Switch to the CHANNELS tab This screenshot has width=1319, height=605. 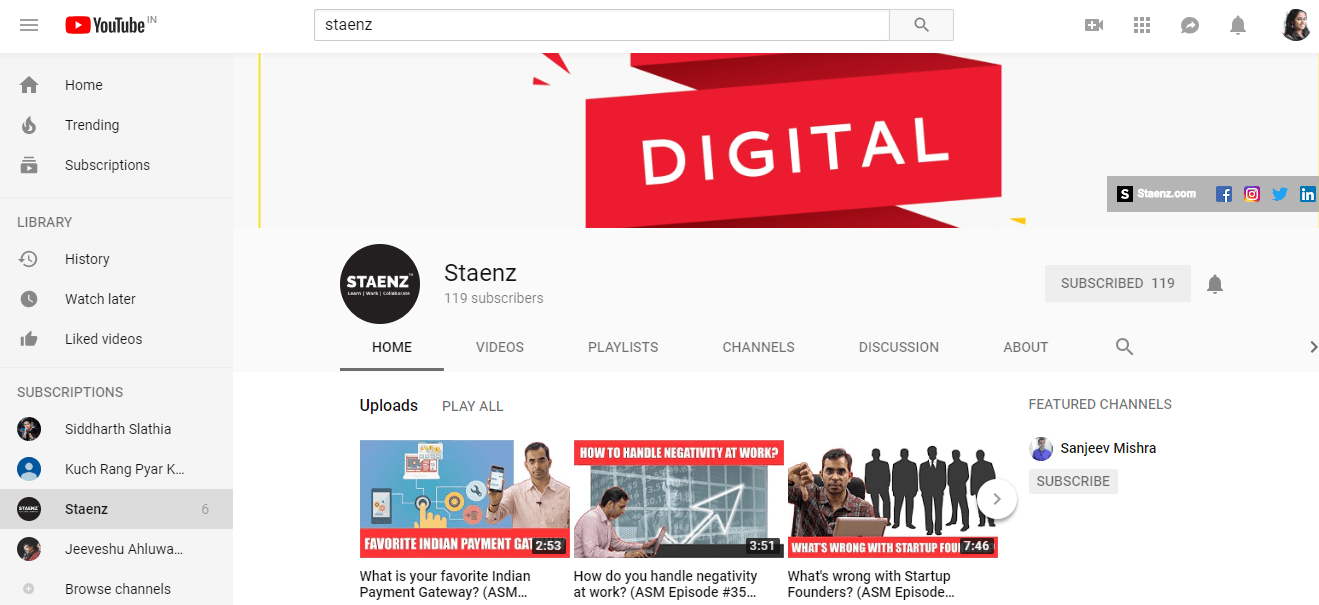pyautogui.click(x=759, y=347)
